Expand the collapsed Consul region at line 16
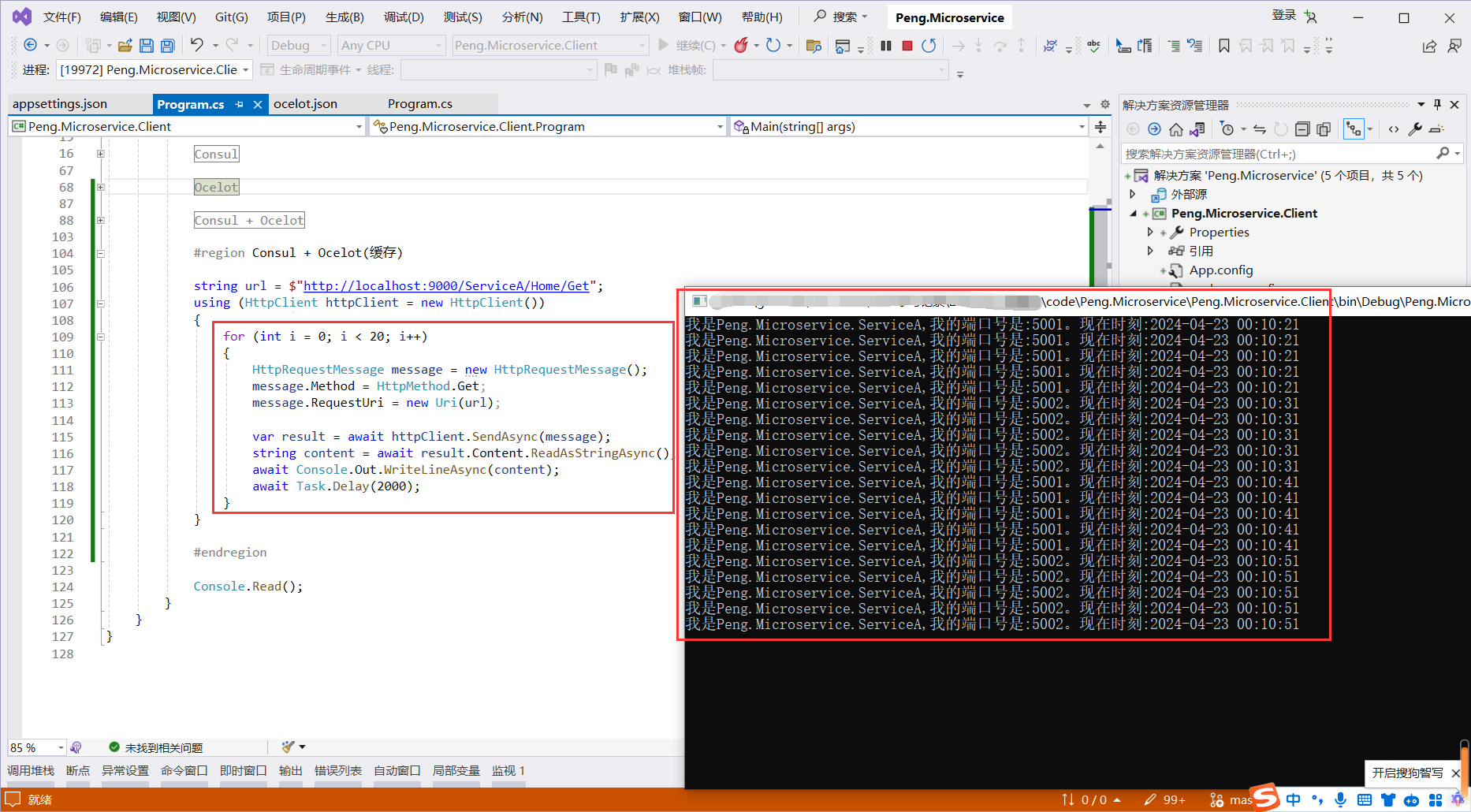Viewport: 1471px width, 812px height. coord(101,154)
